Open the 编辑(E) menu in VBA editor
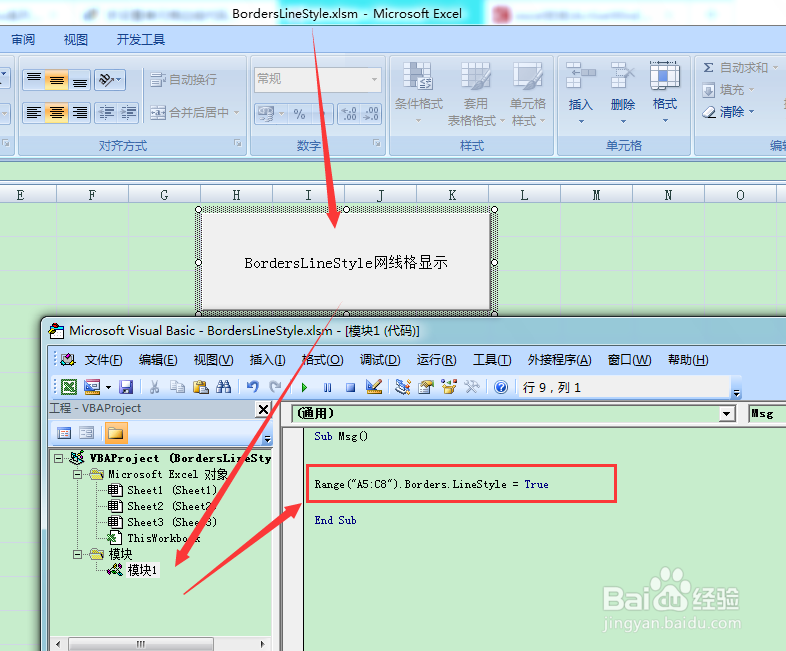 click(x=158, y=360)
